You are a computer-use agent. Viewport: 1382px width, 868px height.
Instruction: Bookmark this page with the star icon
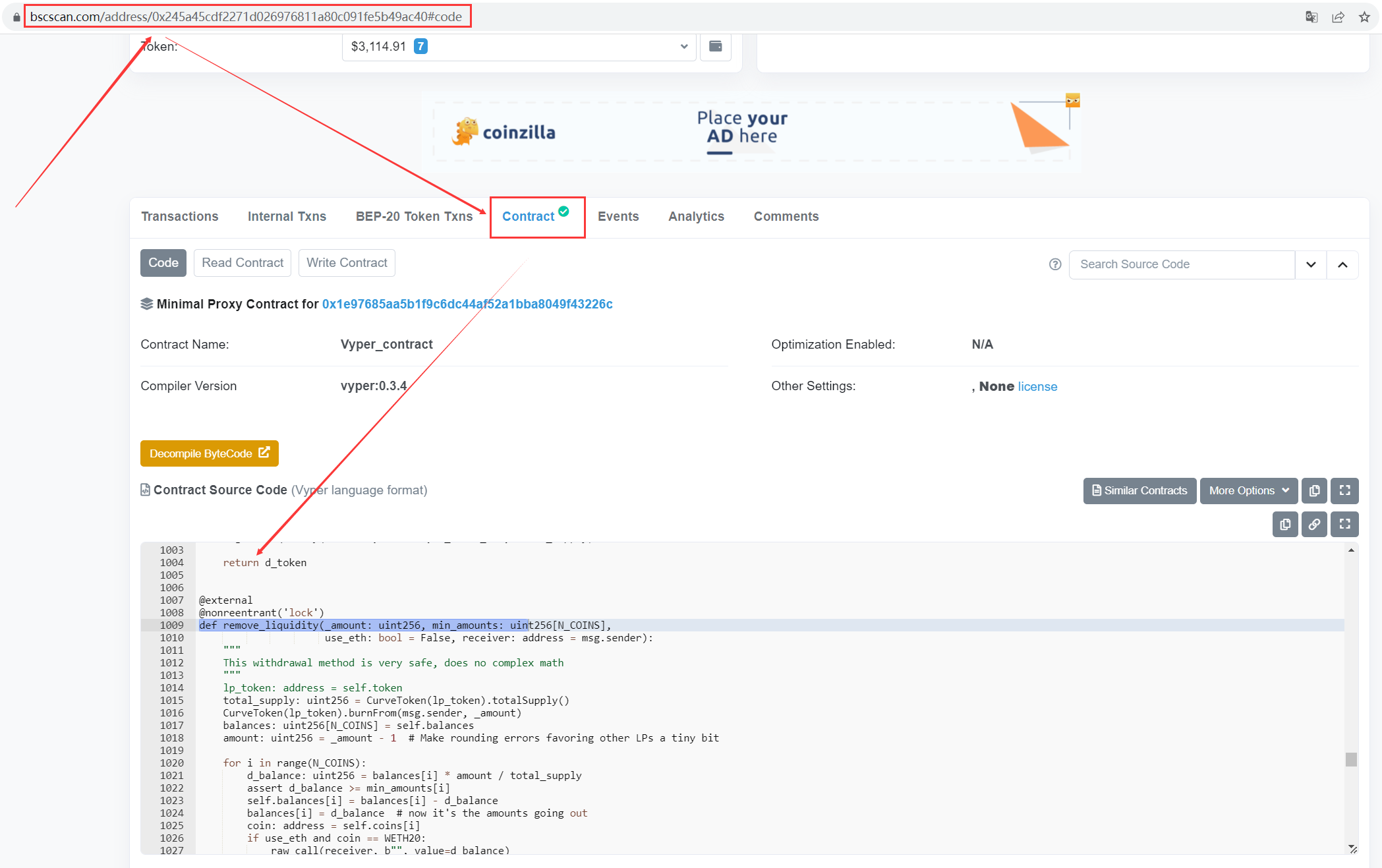(1364, 17)
